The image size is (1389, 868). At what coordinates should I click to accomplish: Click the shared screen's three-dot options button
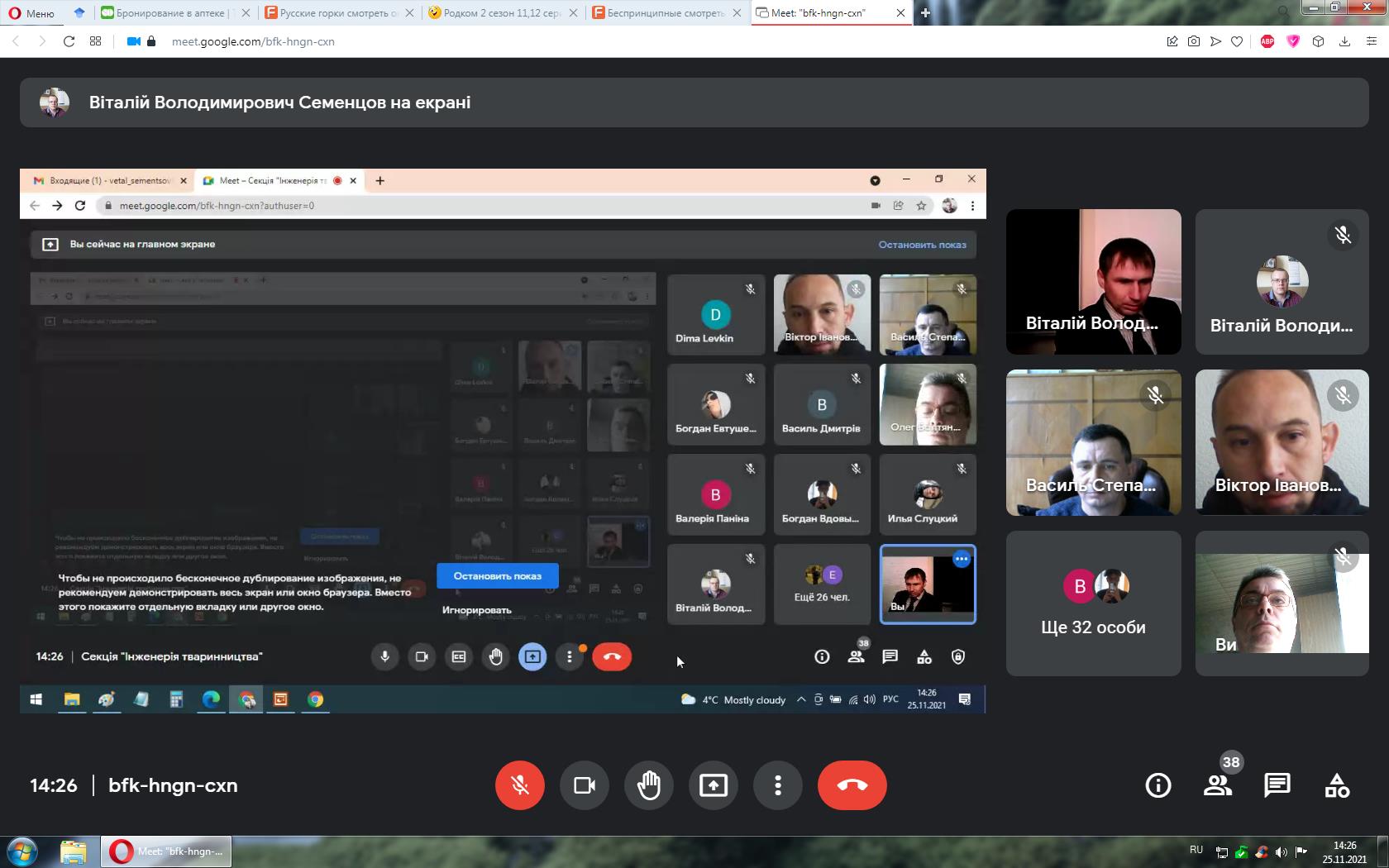click(569, 656)
